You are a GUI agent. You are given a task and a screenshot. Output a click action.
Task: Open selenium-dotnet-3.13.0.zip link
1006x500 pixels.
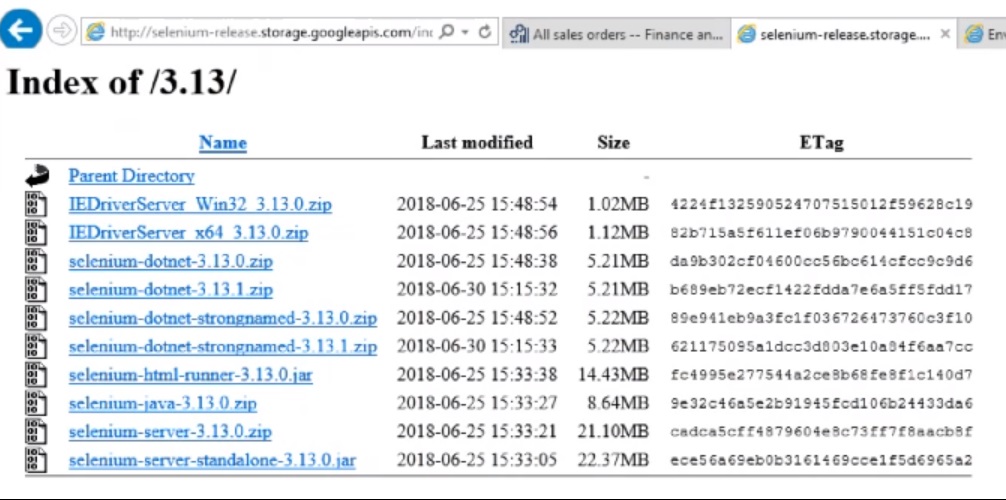coord(171,261)
